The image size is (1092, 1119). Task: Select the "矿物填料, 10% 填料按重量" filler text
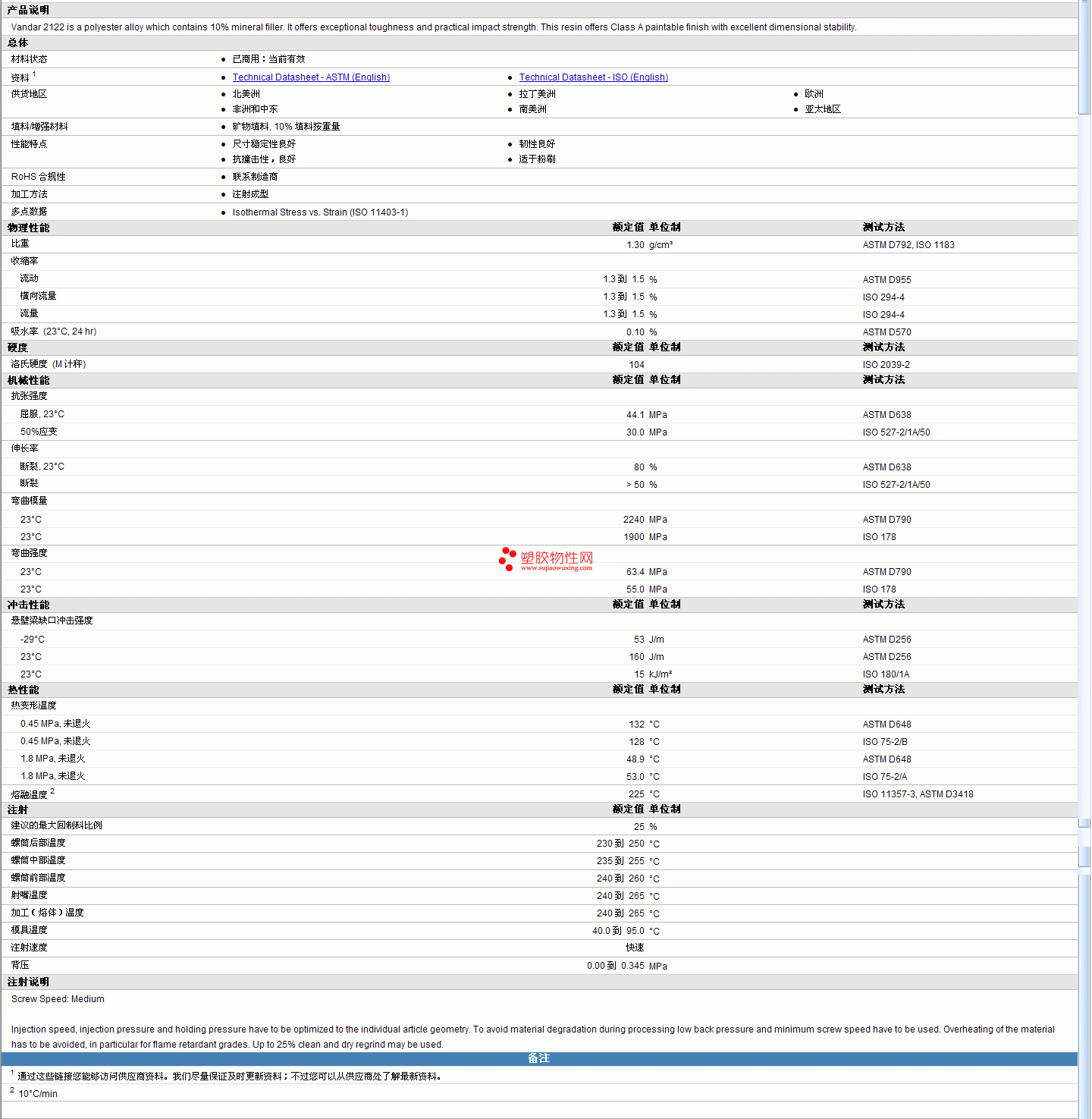(287, 127)
